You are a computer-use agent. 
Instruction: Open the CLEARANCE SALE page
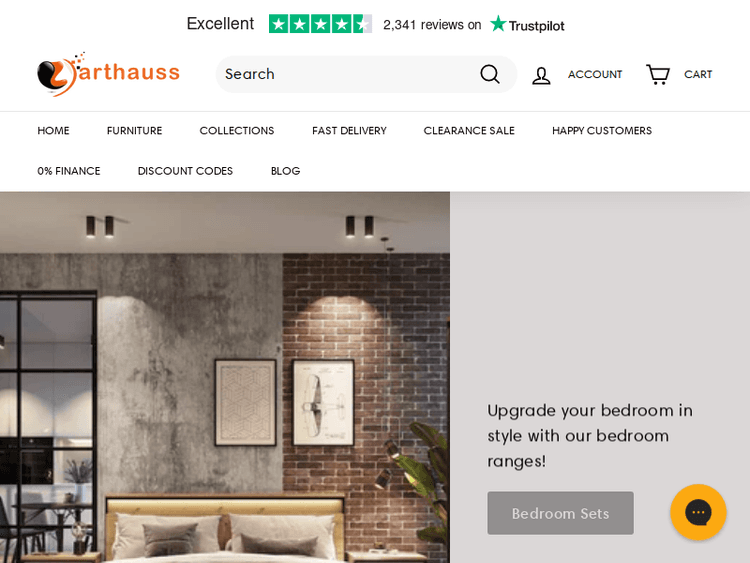tap(469, 131)
